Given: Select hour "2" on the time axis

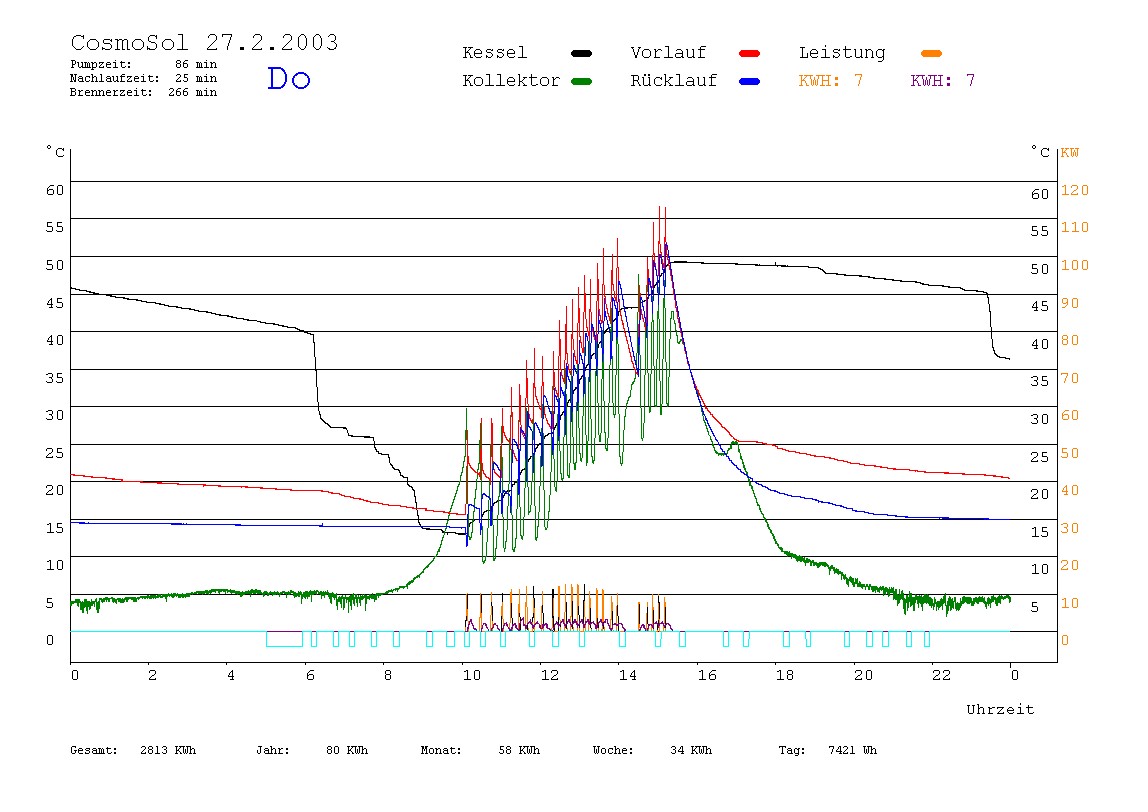Looking at the screenshot, I should [152, 675].
